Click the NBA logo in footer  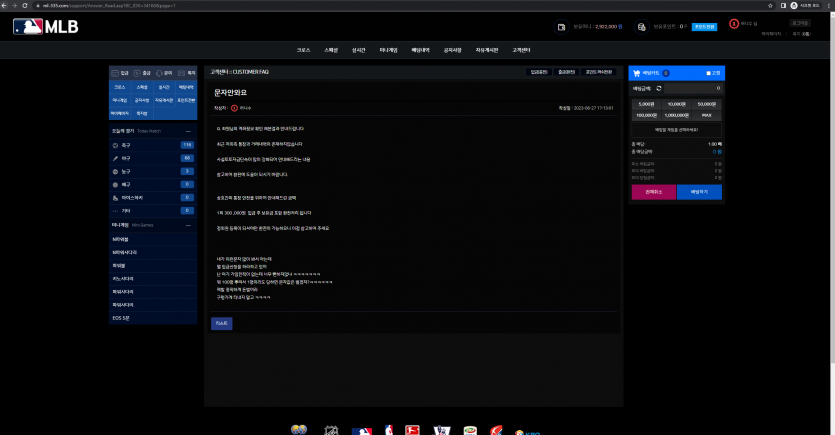click(389, 430)
